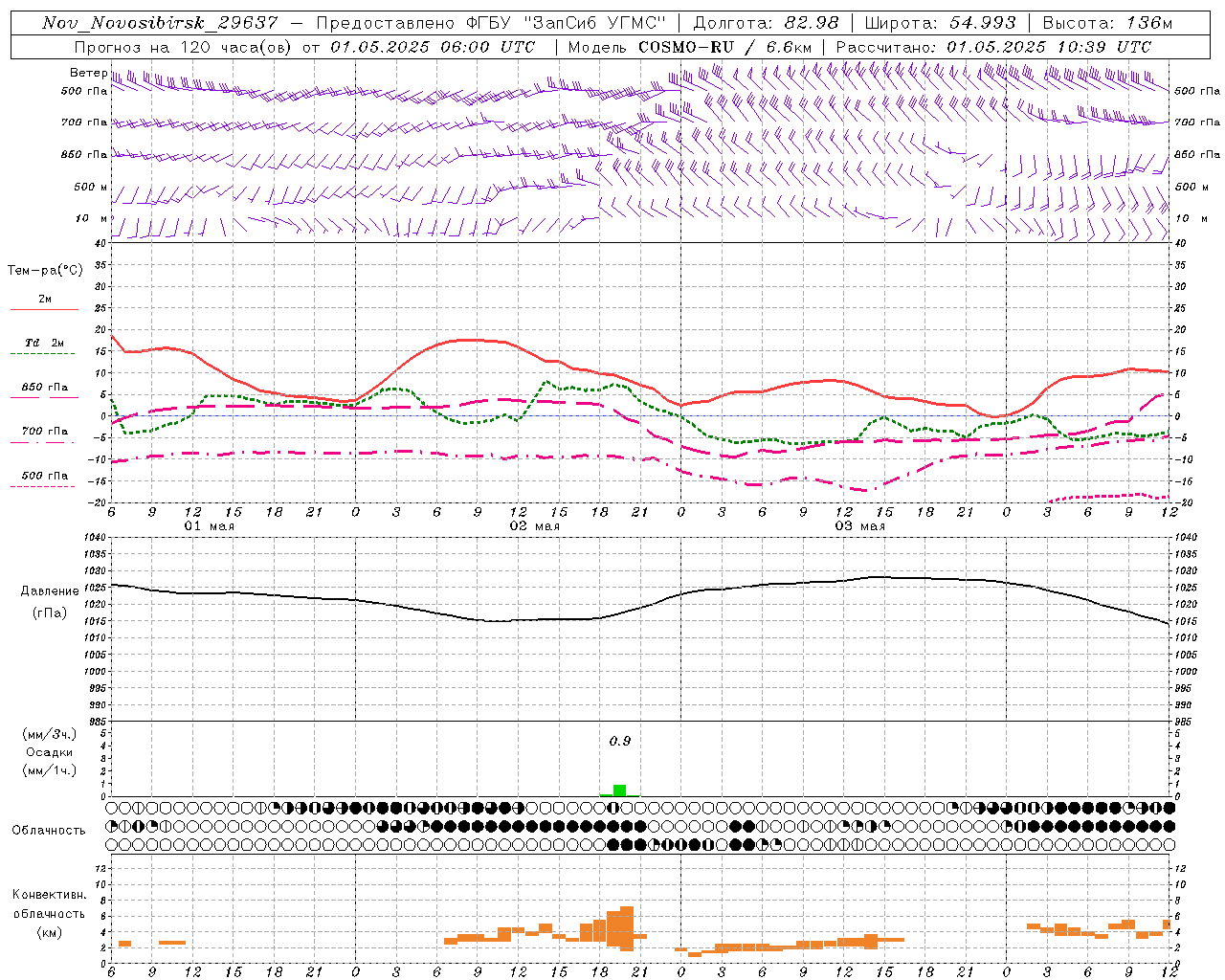
Task: Click the '(мм/3ч.)' precipitation unit label
Action: pyautogui.click(x=50, y=734)
